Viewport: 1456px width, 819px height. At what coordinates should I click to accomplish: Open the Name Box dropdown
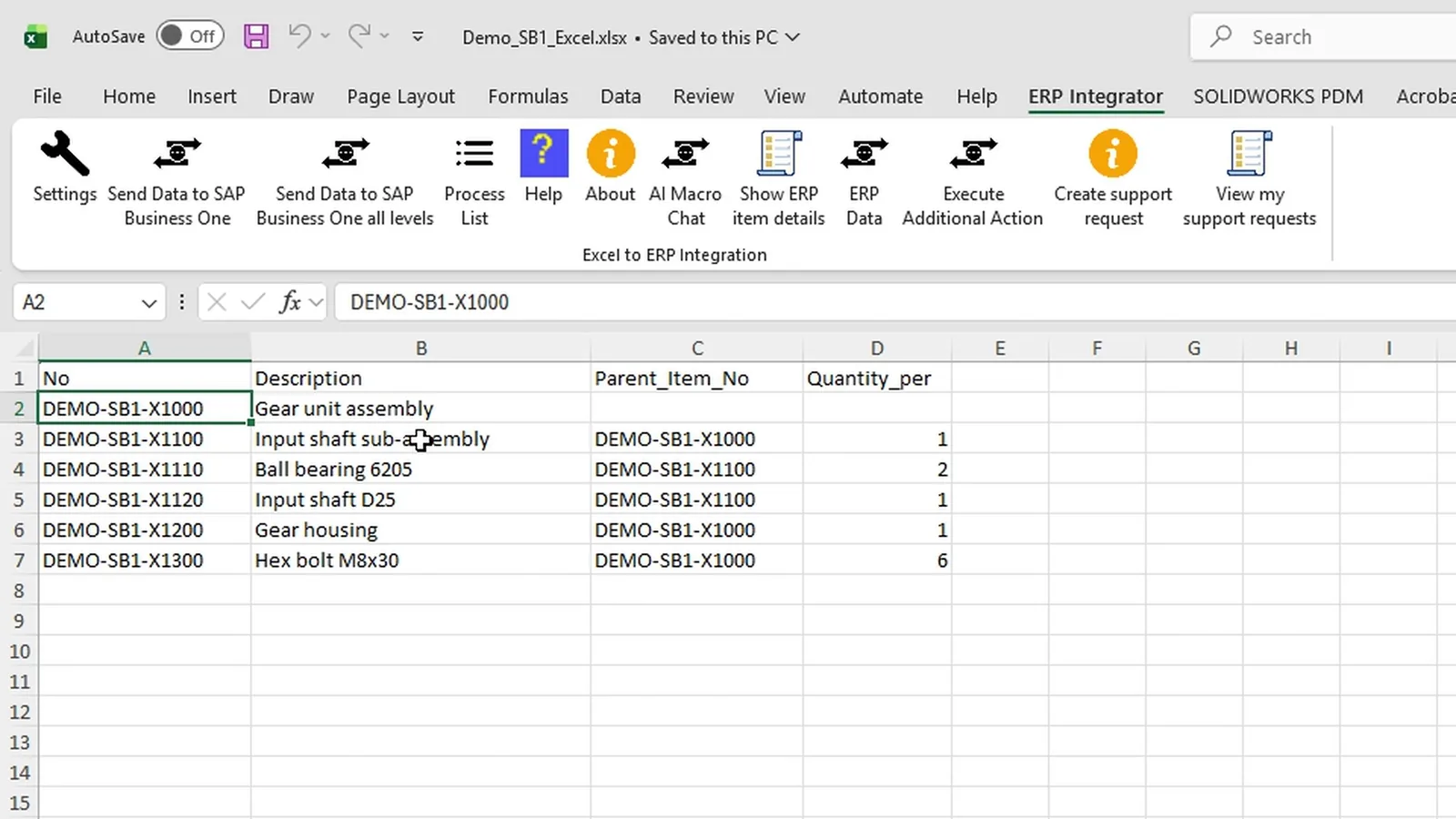click(149, 303)
